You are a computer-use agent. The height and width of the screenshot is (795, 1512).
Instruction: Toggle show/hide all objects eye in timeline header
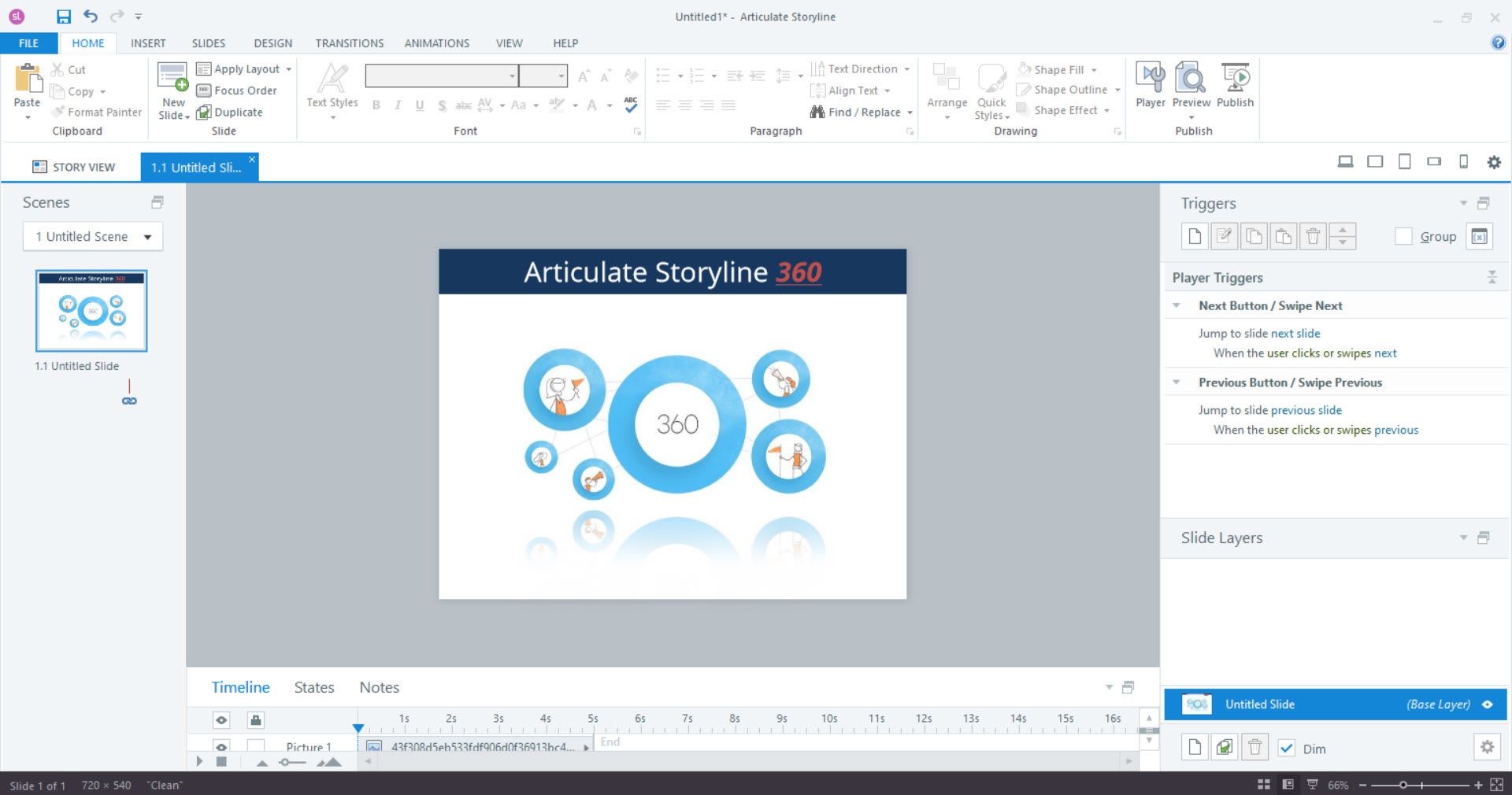point(221,719)
